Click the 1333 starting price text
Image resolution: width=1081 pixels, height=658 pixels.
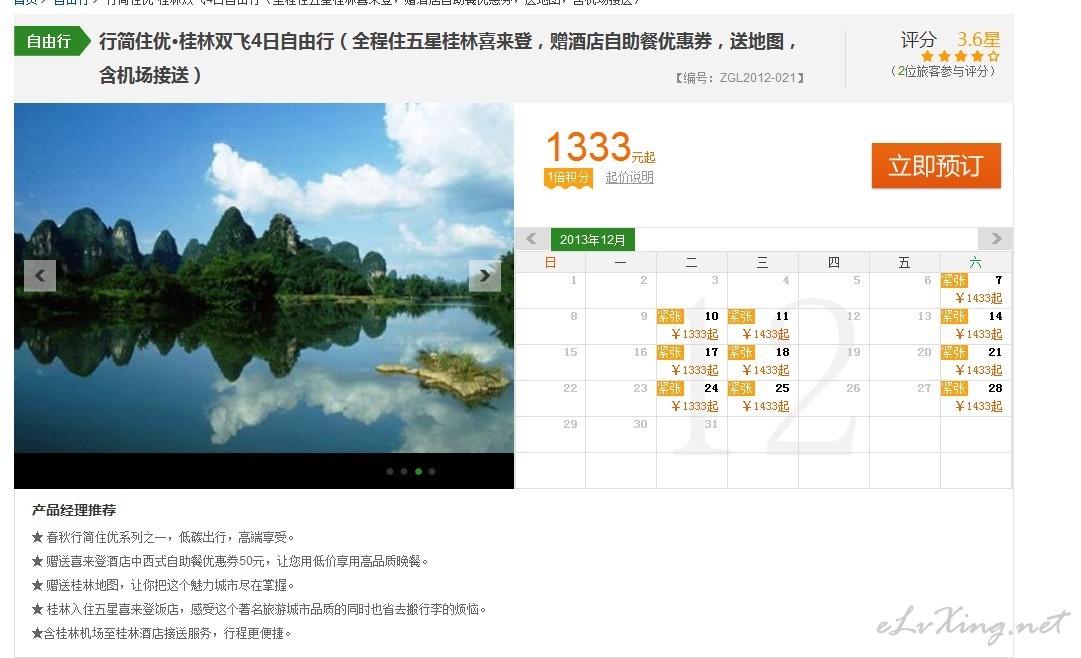pyautogui.click(x=588, y=146)
